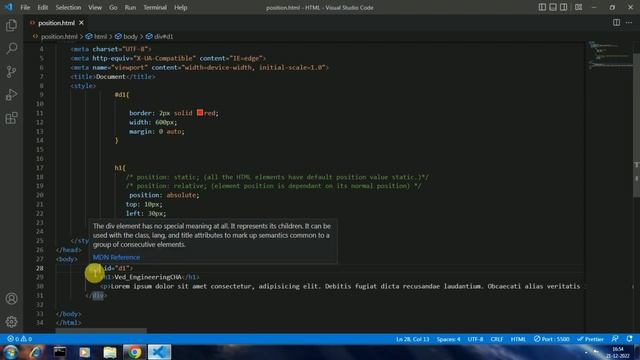Open the Terminal menu
Screen dimensions: 640x360
click(155, 7)
